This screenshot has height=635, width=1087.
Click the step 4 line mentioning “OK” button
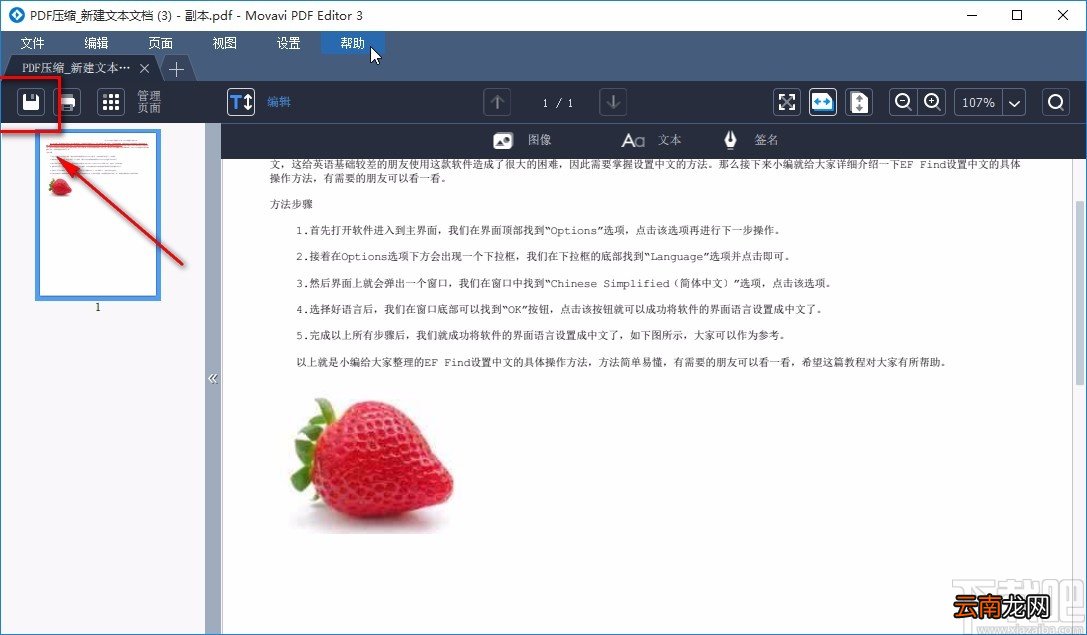pos(559,309)
